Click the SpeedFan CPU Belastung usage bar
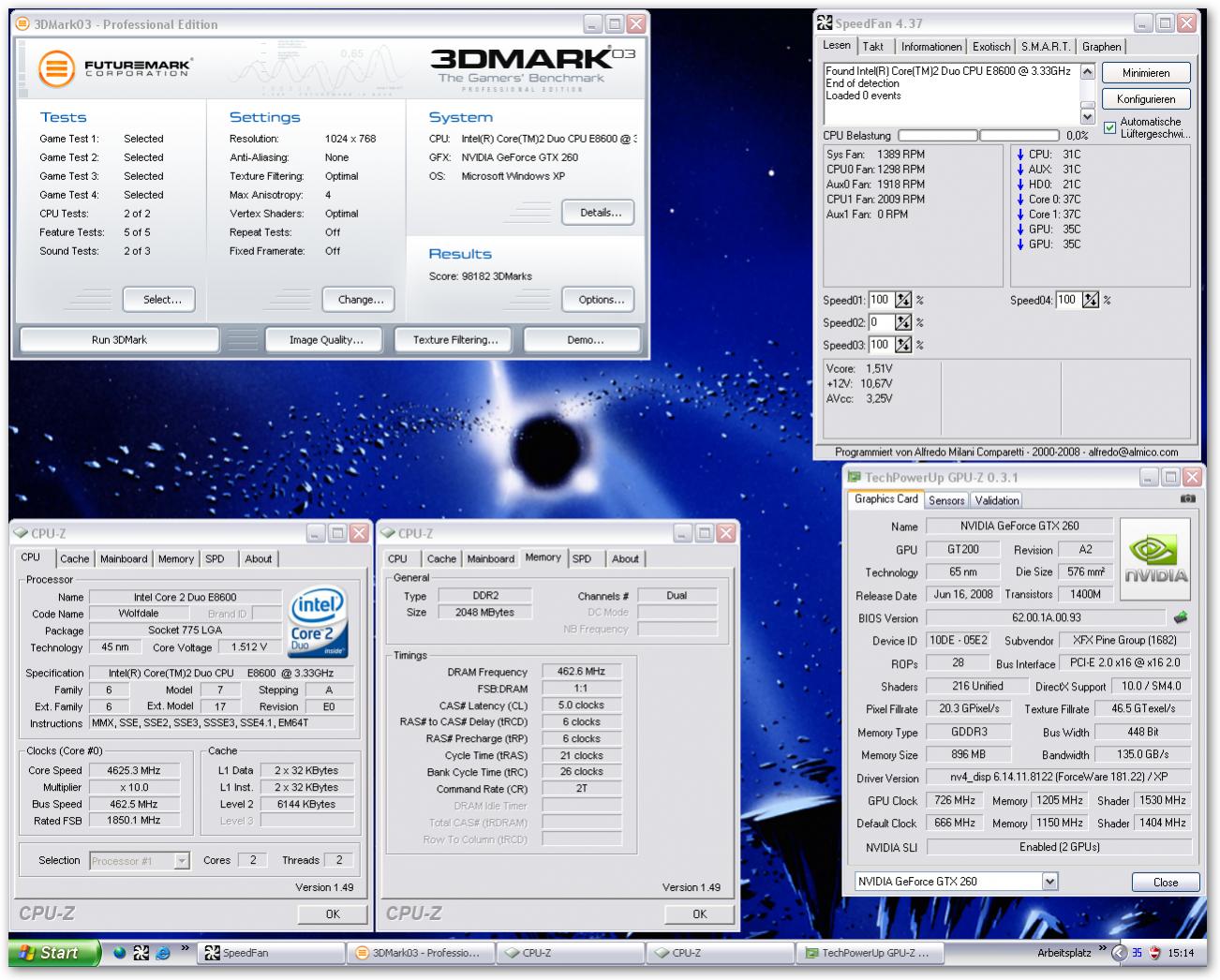 coord(978,135)
